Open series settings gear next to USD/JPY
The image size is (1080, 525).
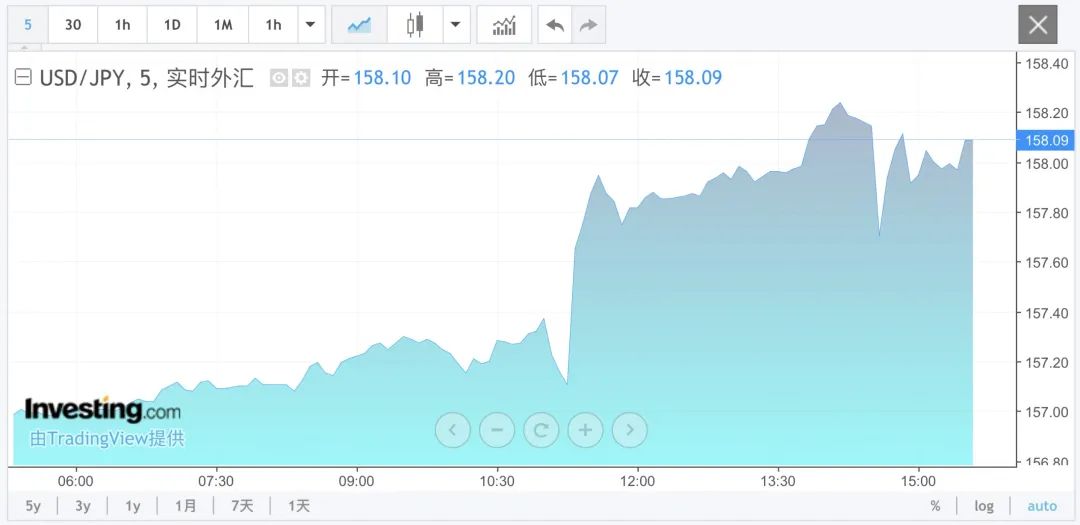point(301,78)
